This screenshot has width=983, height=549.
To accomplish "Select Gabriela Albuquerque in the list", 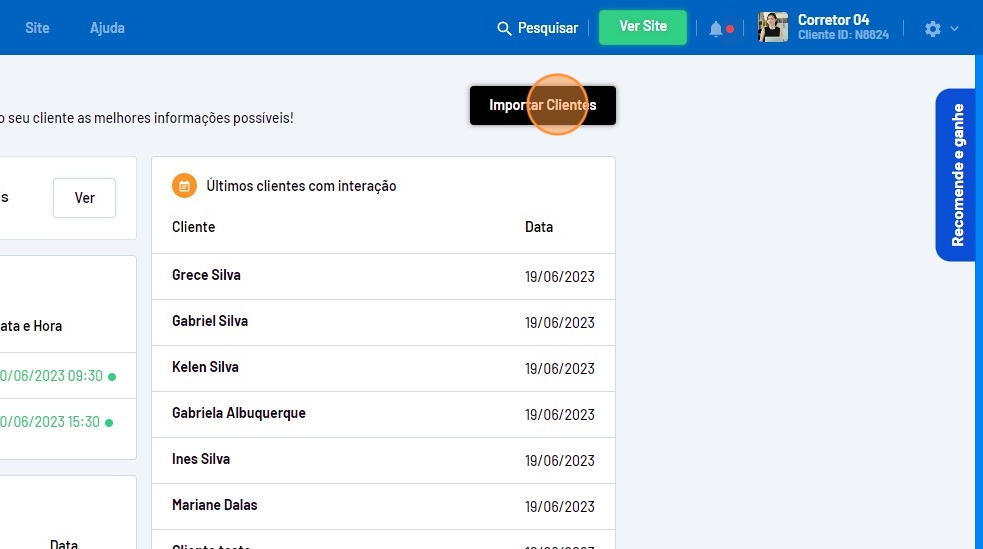I will 239,413.
